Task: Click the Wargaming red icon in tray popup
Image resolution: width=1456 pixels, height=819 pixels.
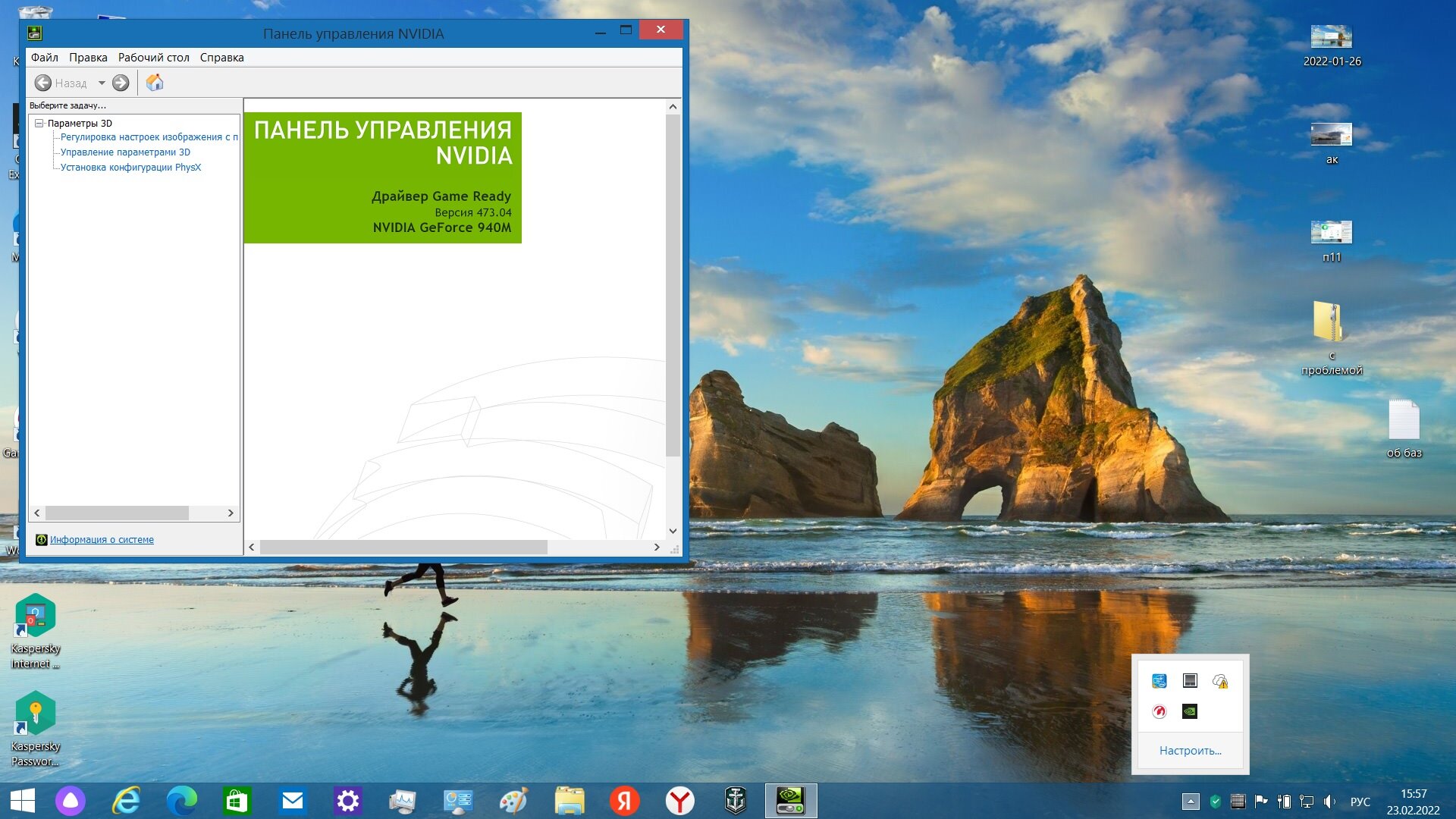Action: click(1159, 711)
